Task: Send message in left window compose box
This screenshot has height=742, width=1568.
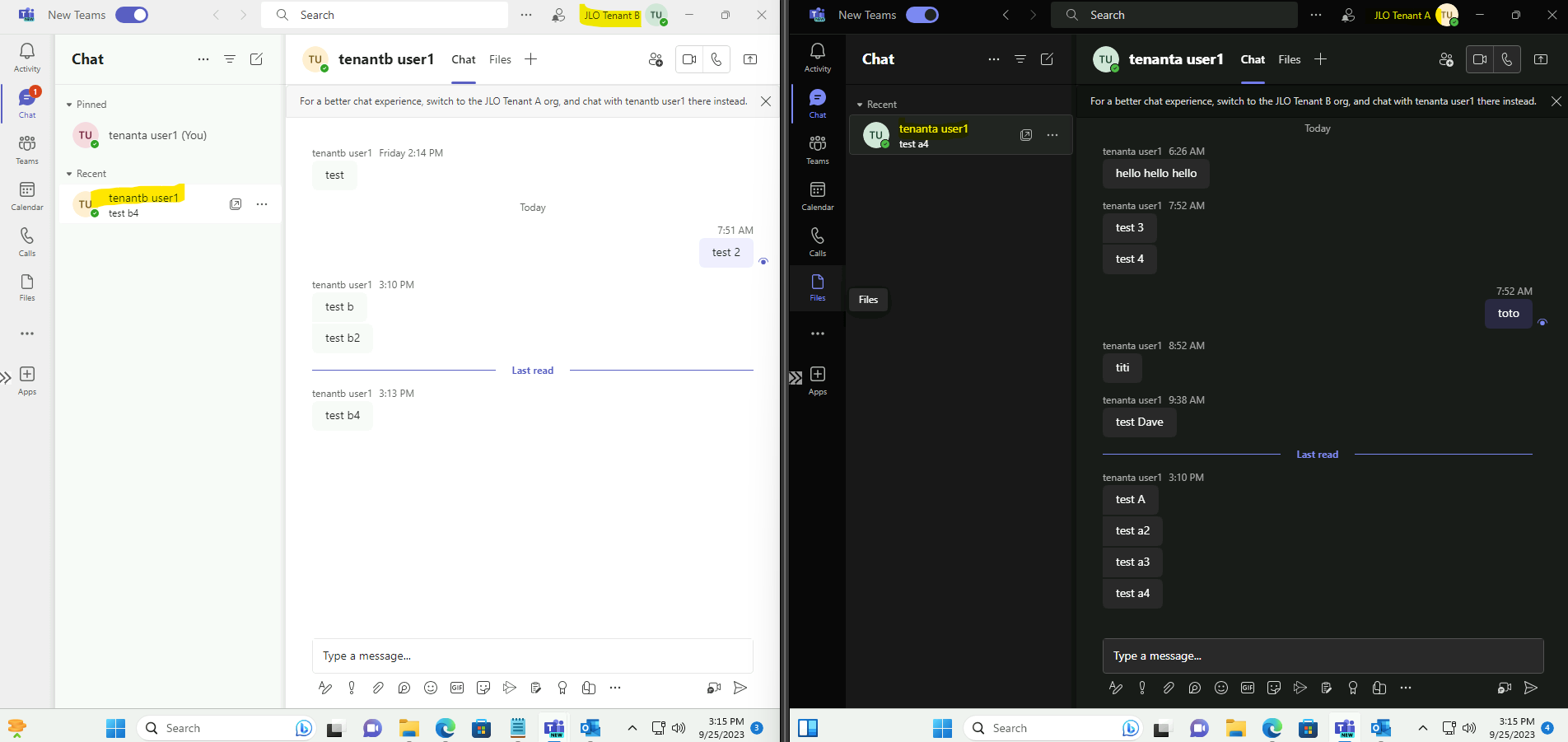Action: coord(740,688)
